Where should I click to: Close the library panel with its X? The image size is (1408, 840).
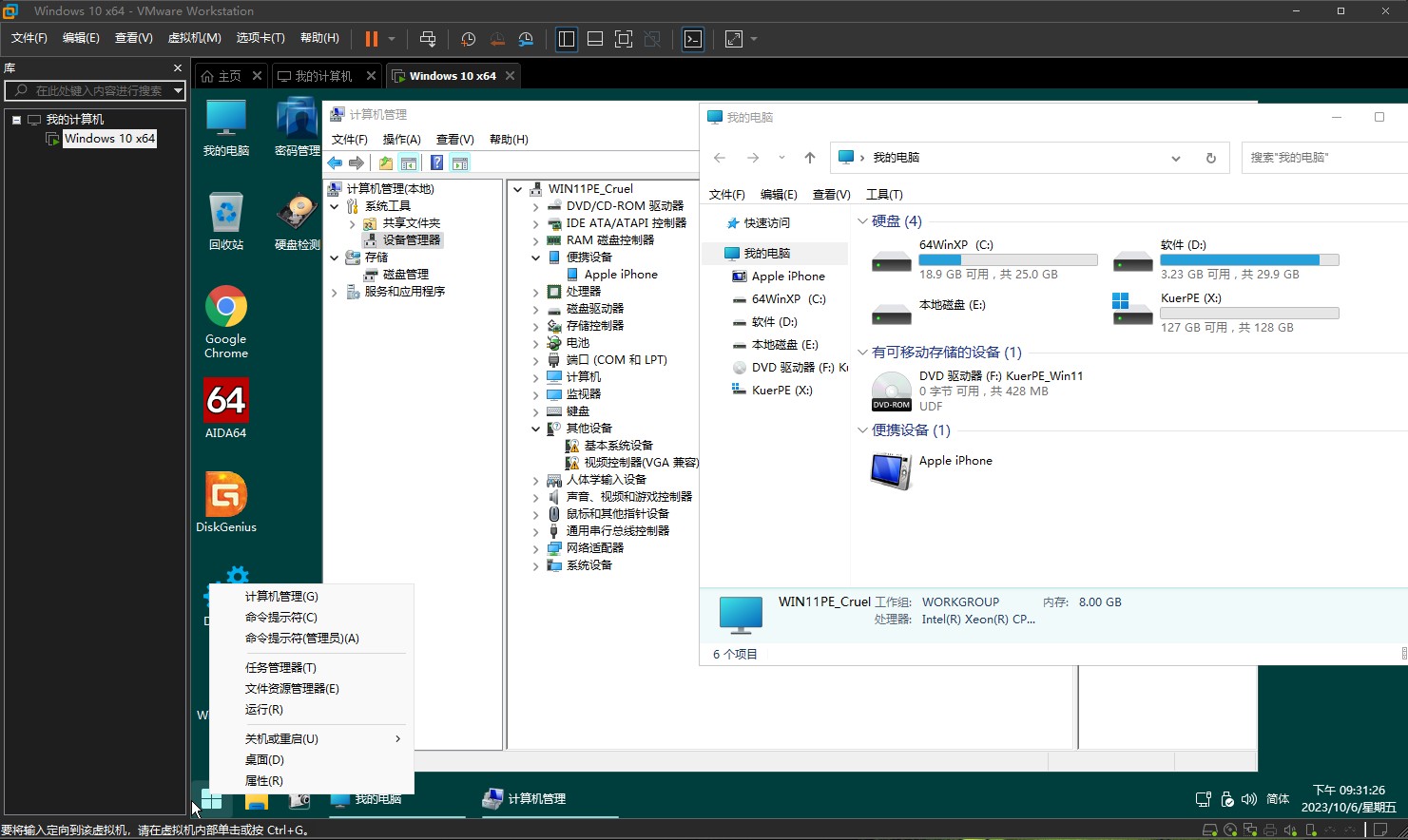click(x=177, y=68)
